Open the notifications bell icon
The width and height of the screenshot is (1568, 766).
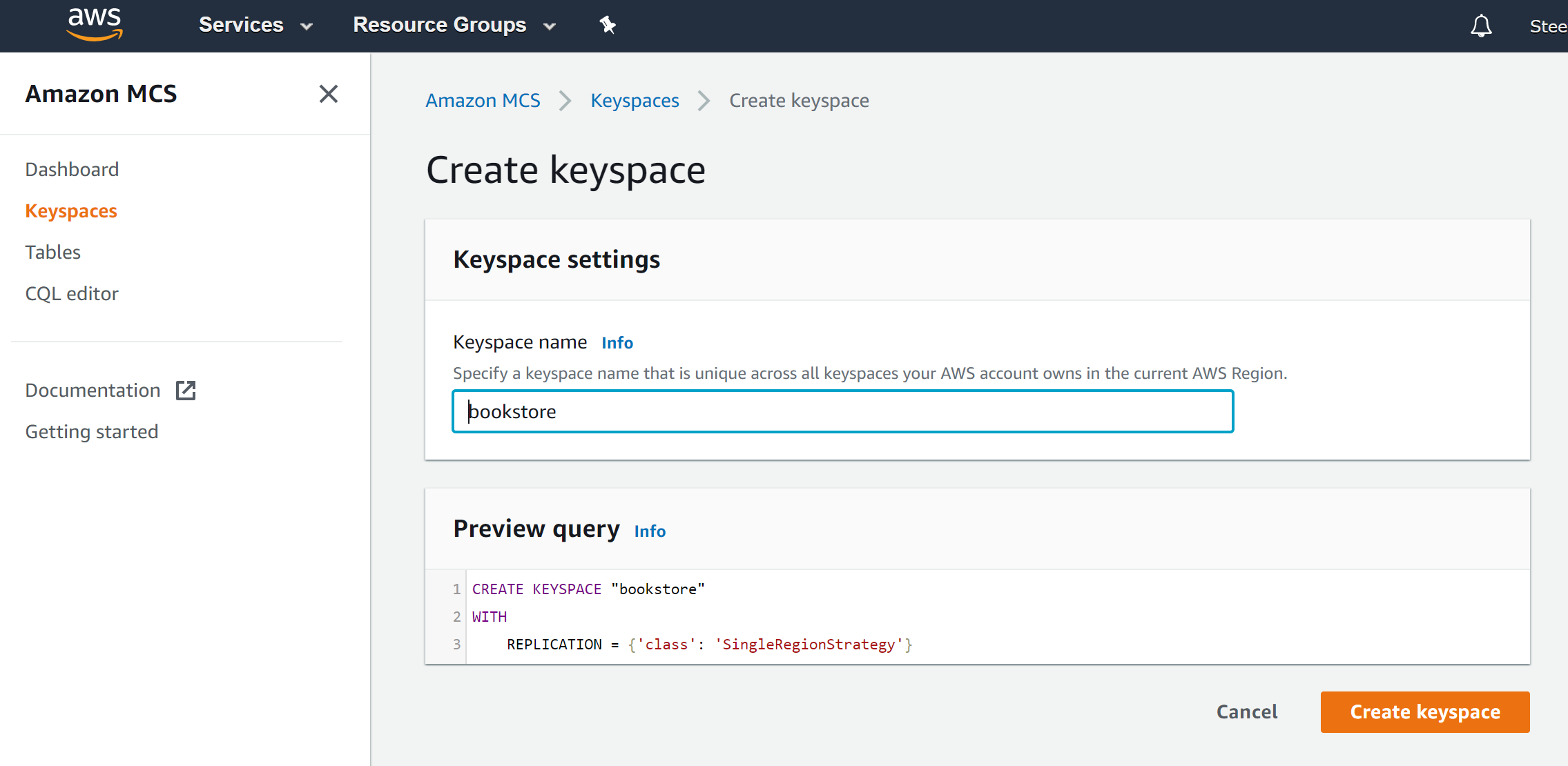coord(1481,26)
